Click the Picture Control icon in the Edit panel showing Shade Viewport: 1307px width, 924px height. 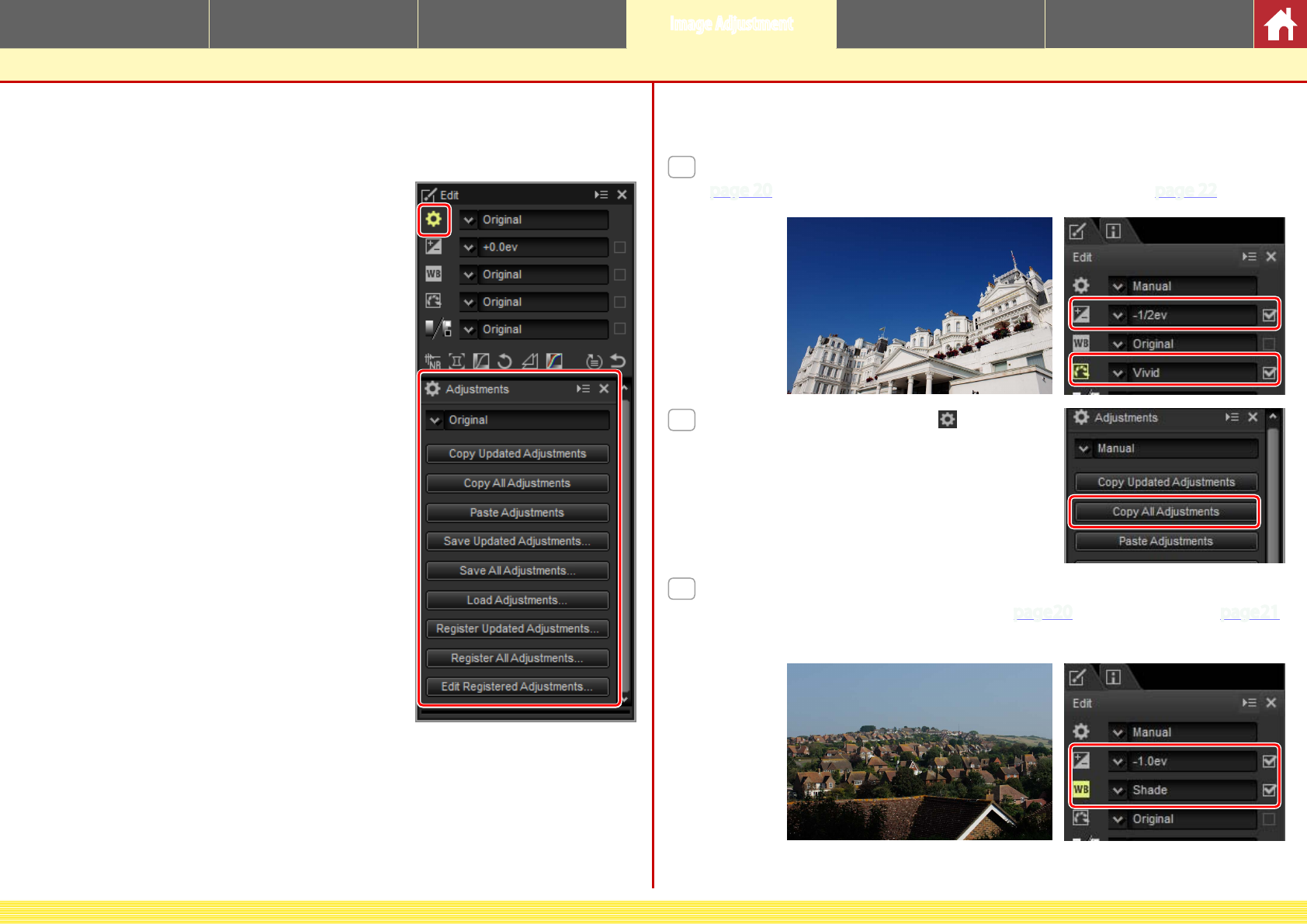pyautogui.click(x=1081, y=818)
